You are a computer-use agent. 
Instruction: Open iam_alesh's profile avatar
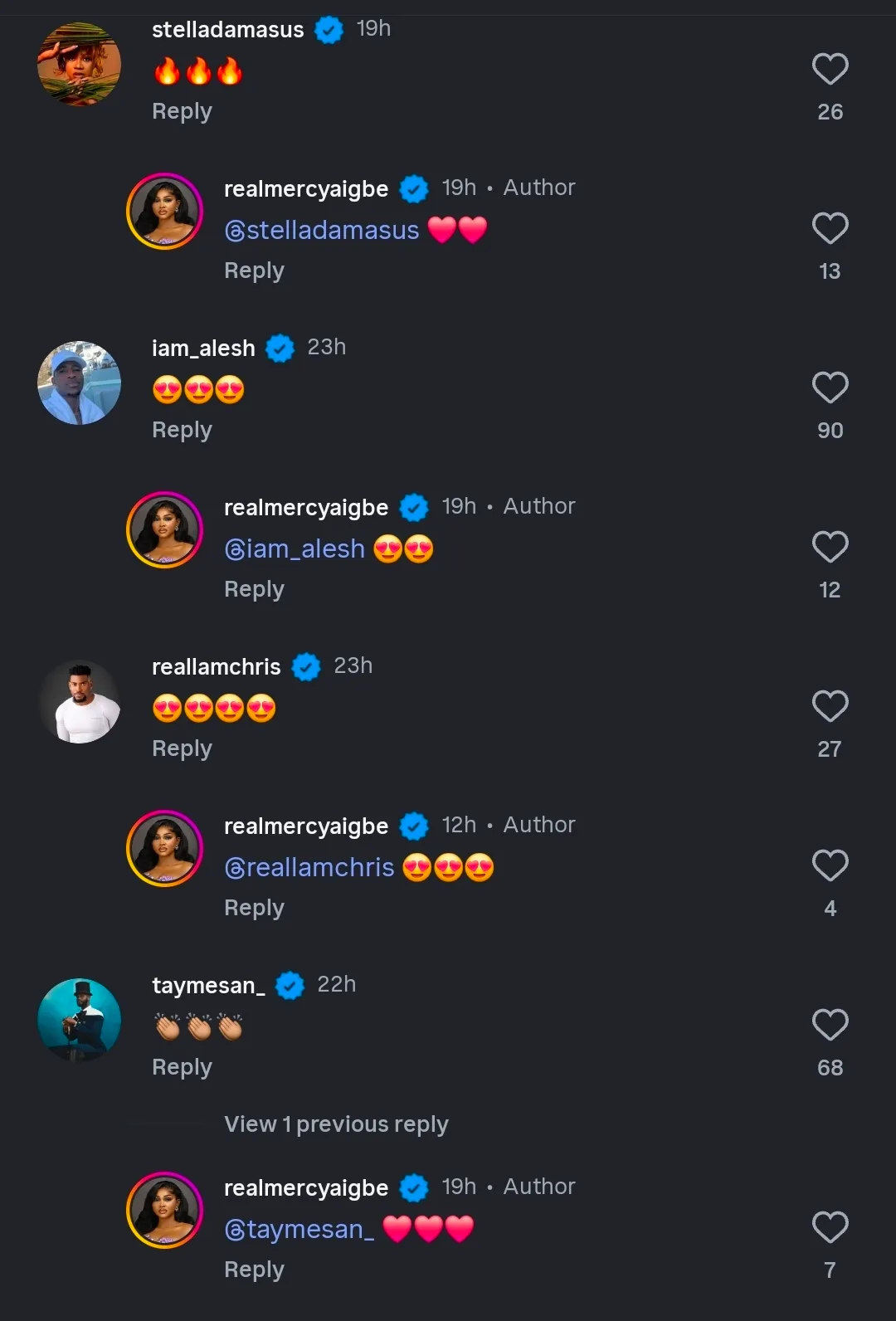80,383
